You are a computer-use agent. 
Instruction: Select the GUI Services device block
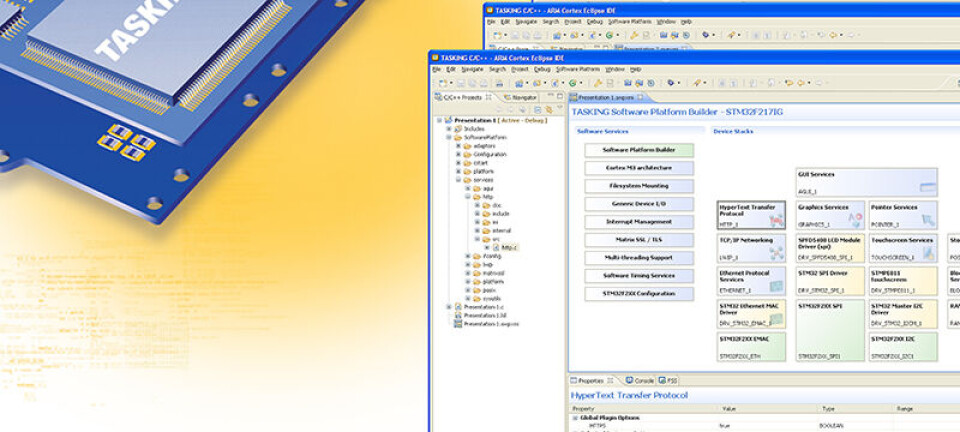pos(866,182)
